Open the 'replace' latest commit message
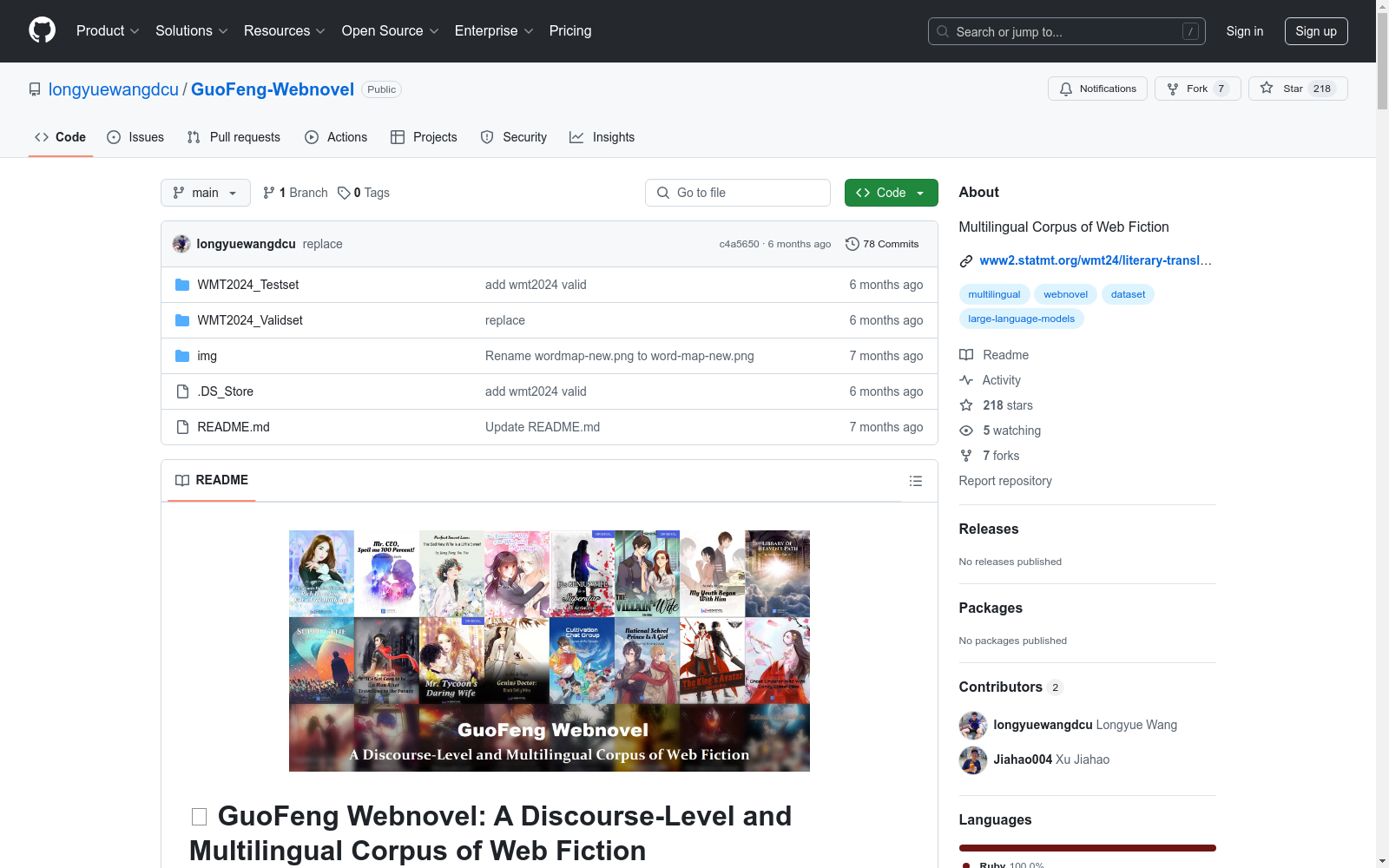 [322, 244]
